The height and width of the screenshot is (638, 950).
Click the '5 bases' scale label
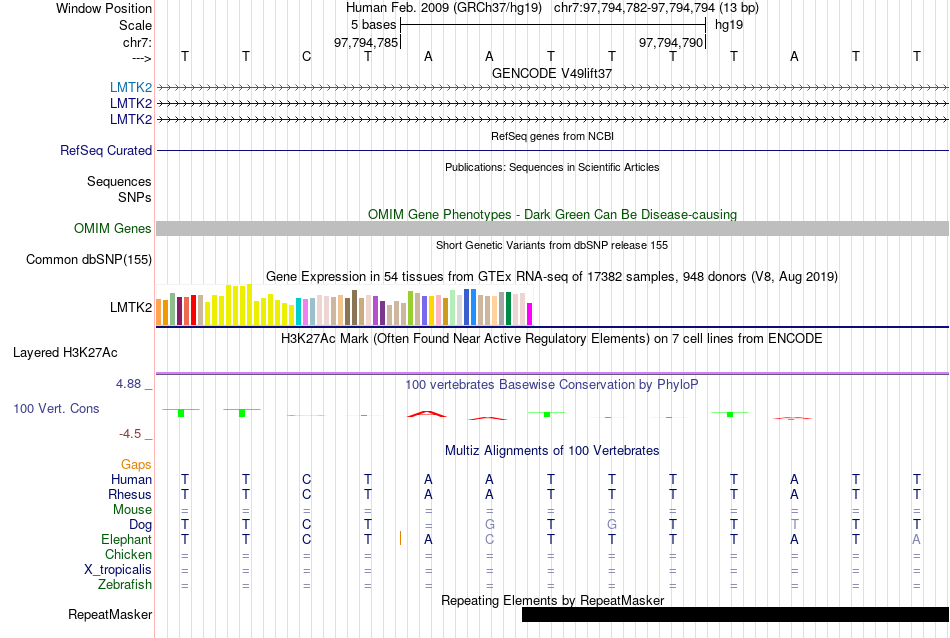(x=373, y=25)
